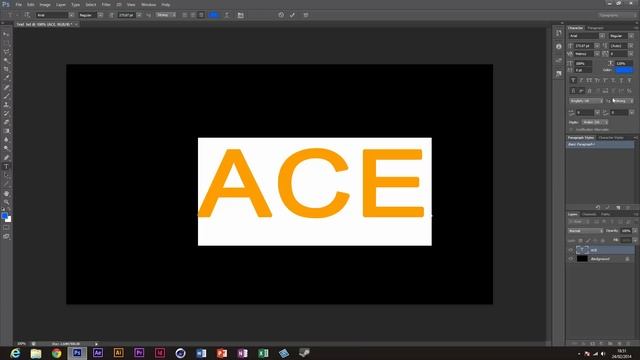Open Premiere Pro from the taskbar

(x=139, y=353)
